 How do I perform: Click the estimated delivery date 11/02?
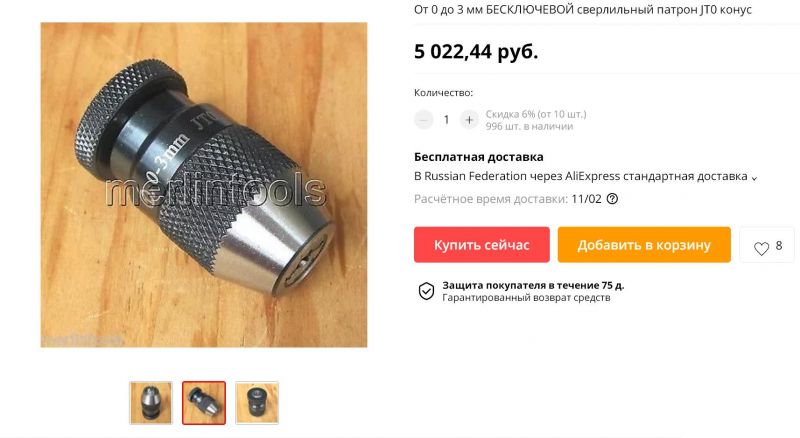pyautogui.click(x=586, y=199)
